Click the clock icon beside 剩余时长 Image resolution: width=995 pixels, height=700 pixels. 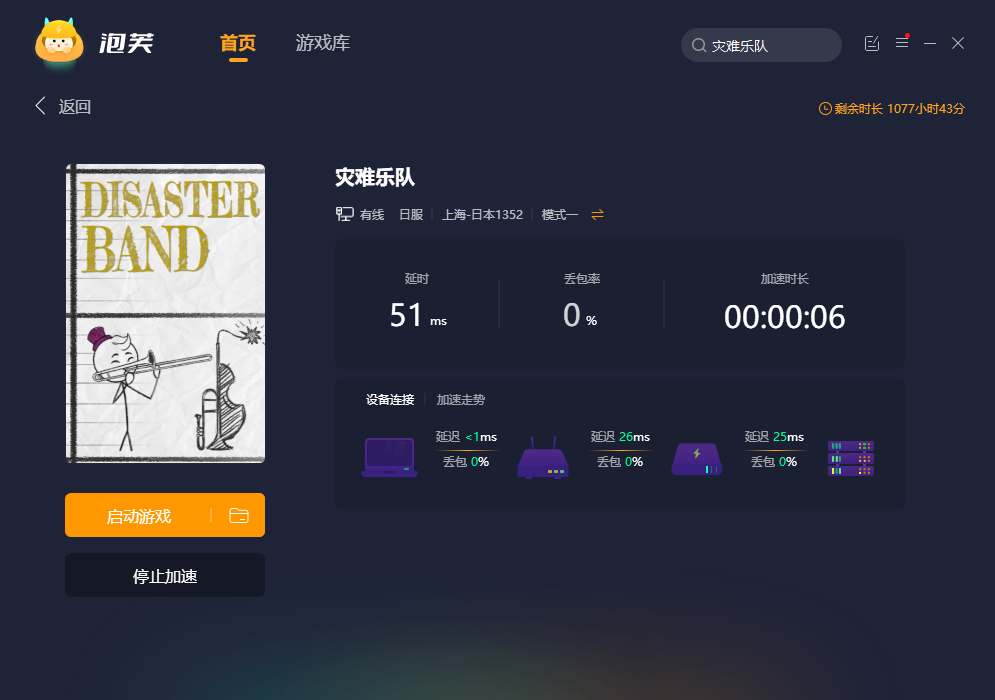click(825, 109)
